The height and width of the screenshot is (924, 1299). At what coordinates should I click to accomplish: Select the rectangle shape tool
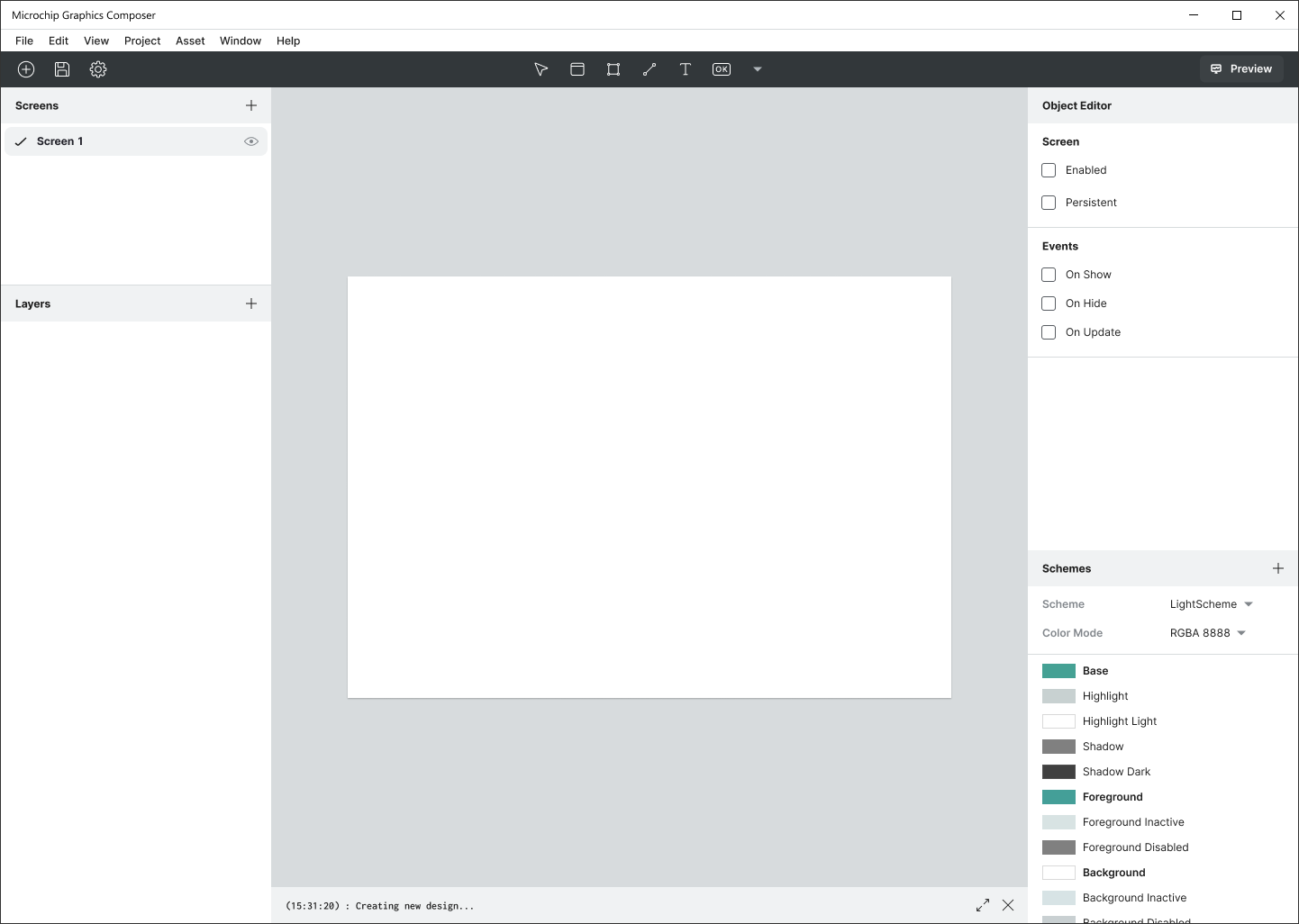613,69
